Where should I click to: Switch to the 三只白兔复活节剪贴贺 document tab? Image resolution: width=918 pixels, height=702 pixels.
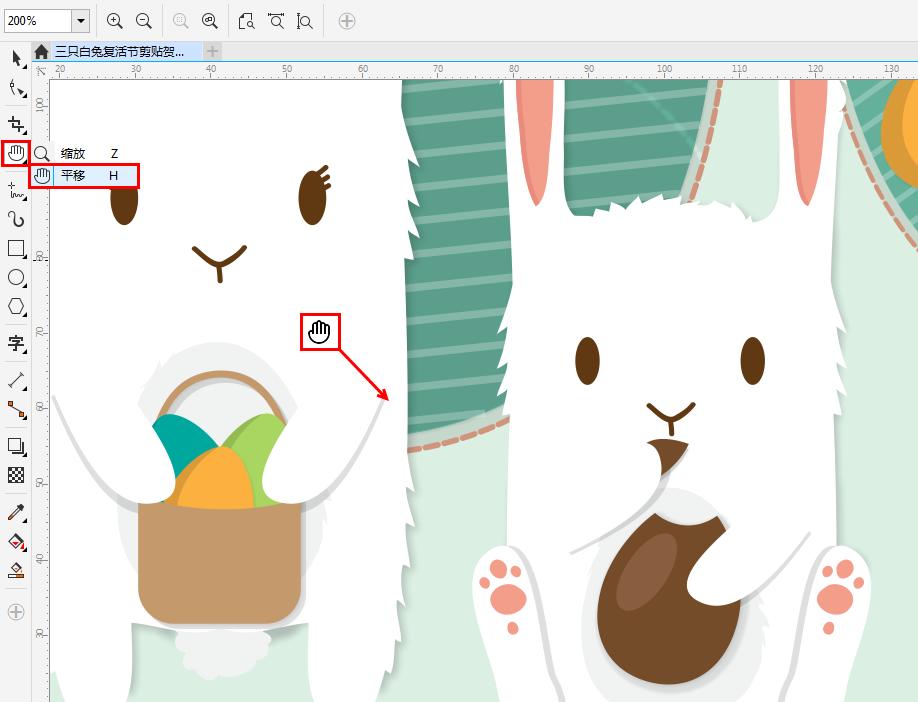[119, 51]
